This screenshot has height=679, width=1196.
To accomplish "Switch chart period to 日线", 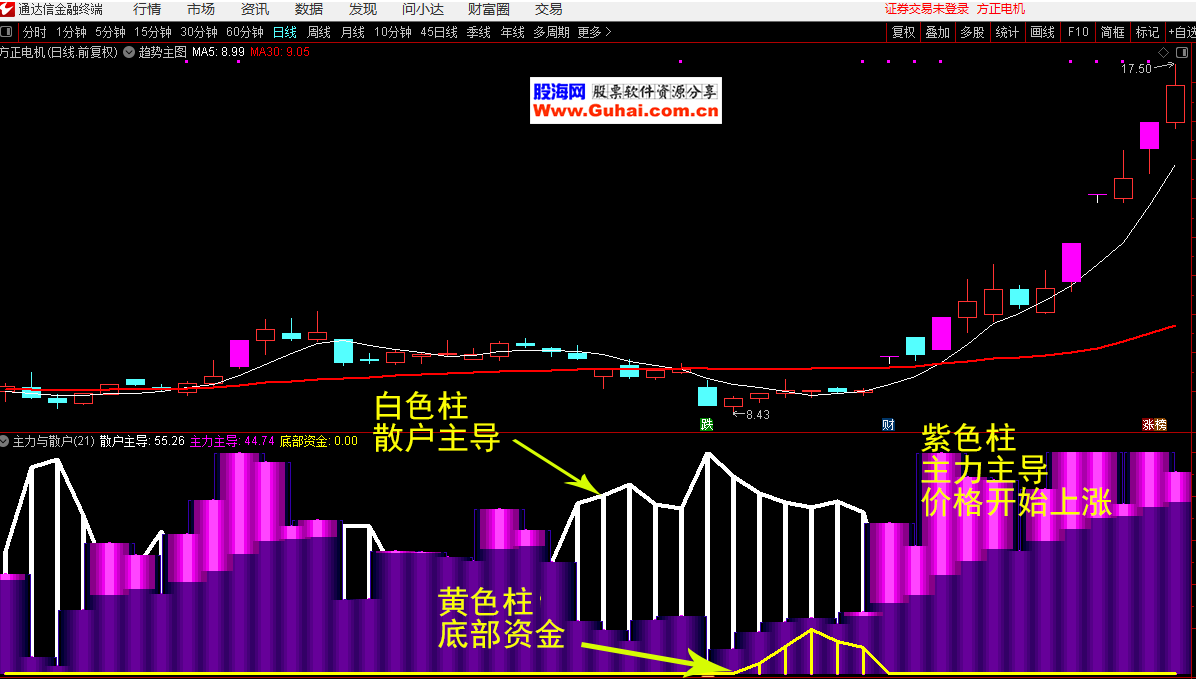I will (285, 32).
